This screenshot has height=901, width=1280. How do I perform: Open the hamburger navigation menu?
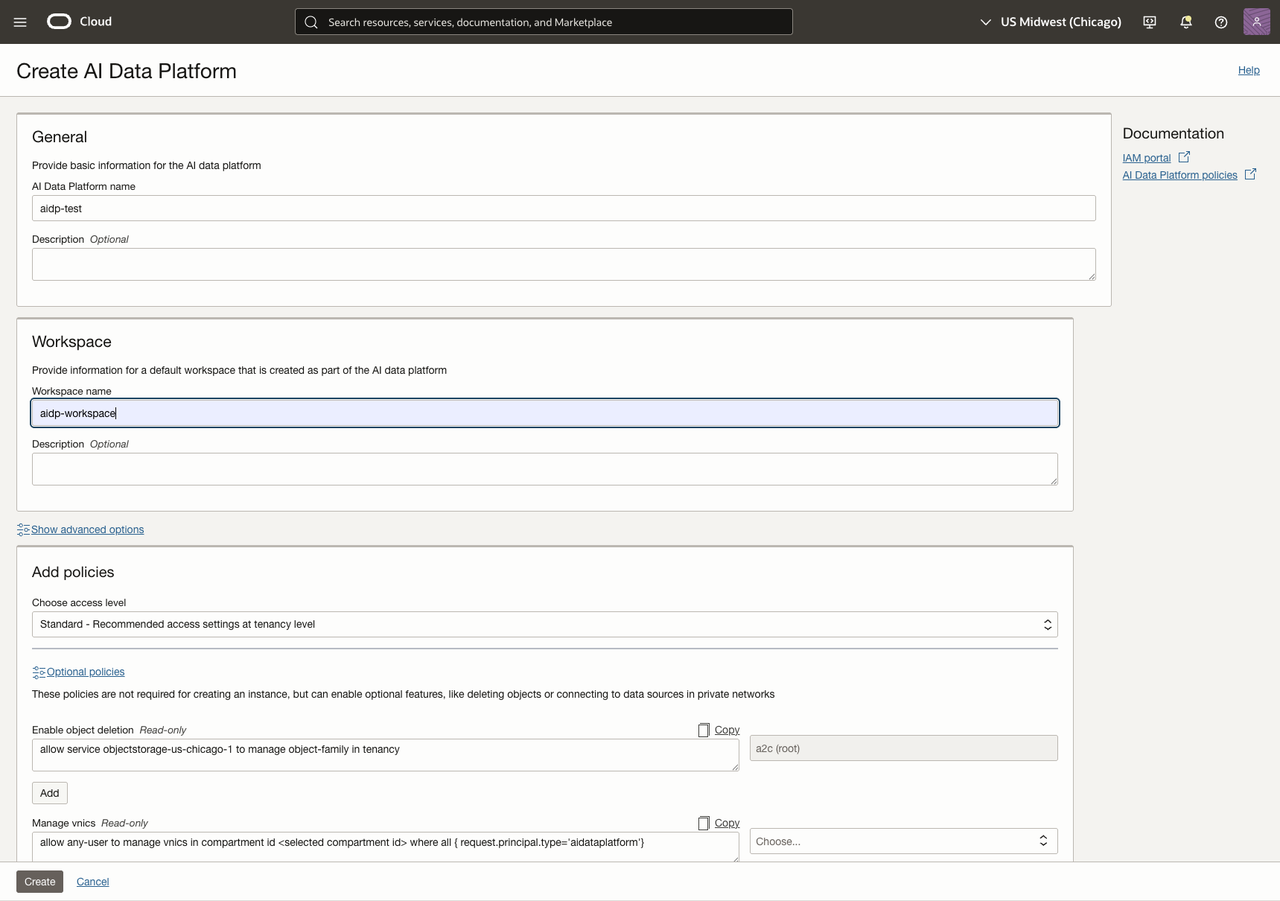[20, 22]
